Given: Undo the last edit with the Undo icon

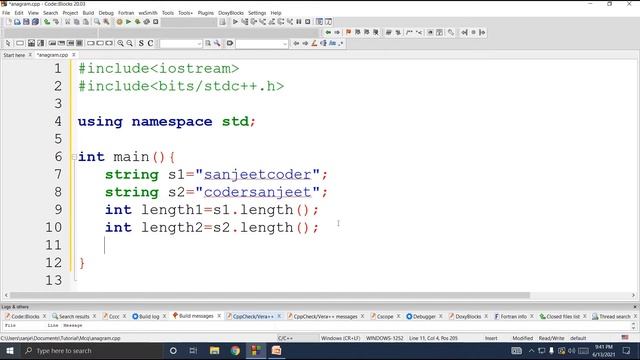Looking at the screenshot, I should (47, 22).
